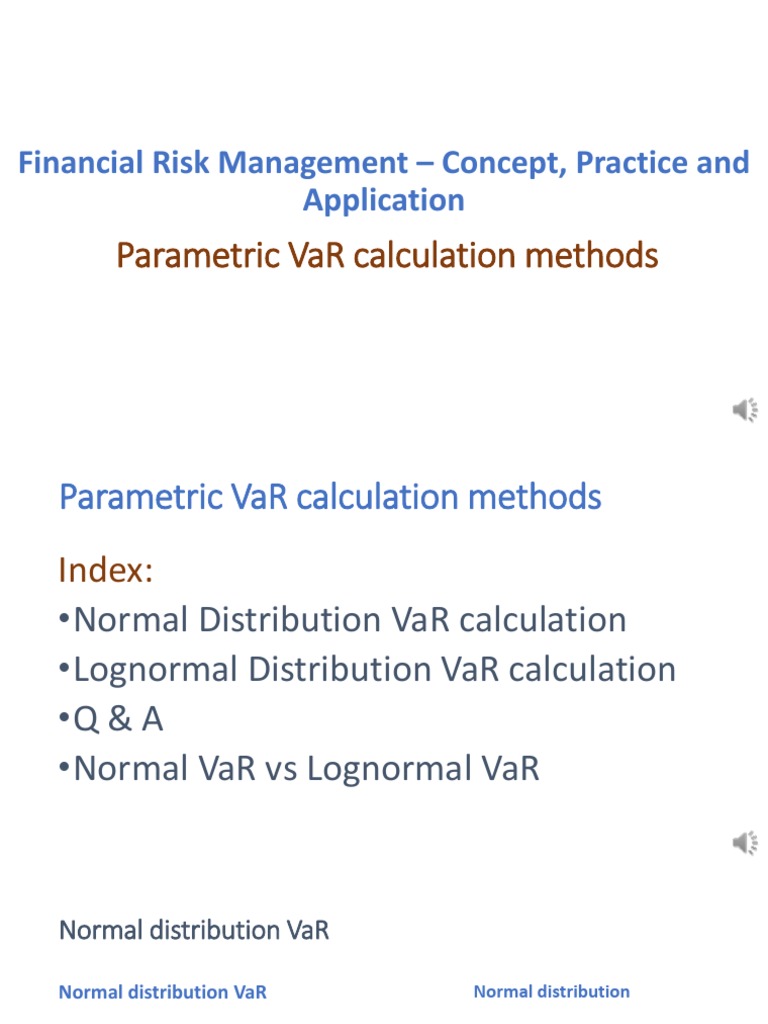
Task: Click the blue Parametric VaR calculation methods heading
Action: click(x=330, y=497)
